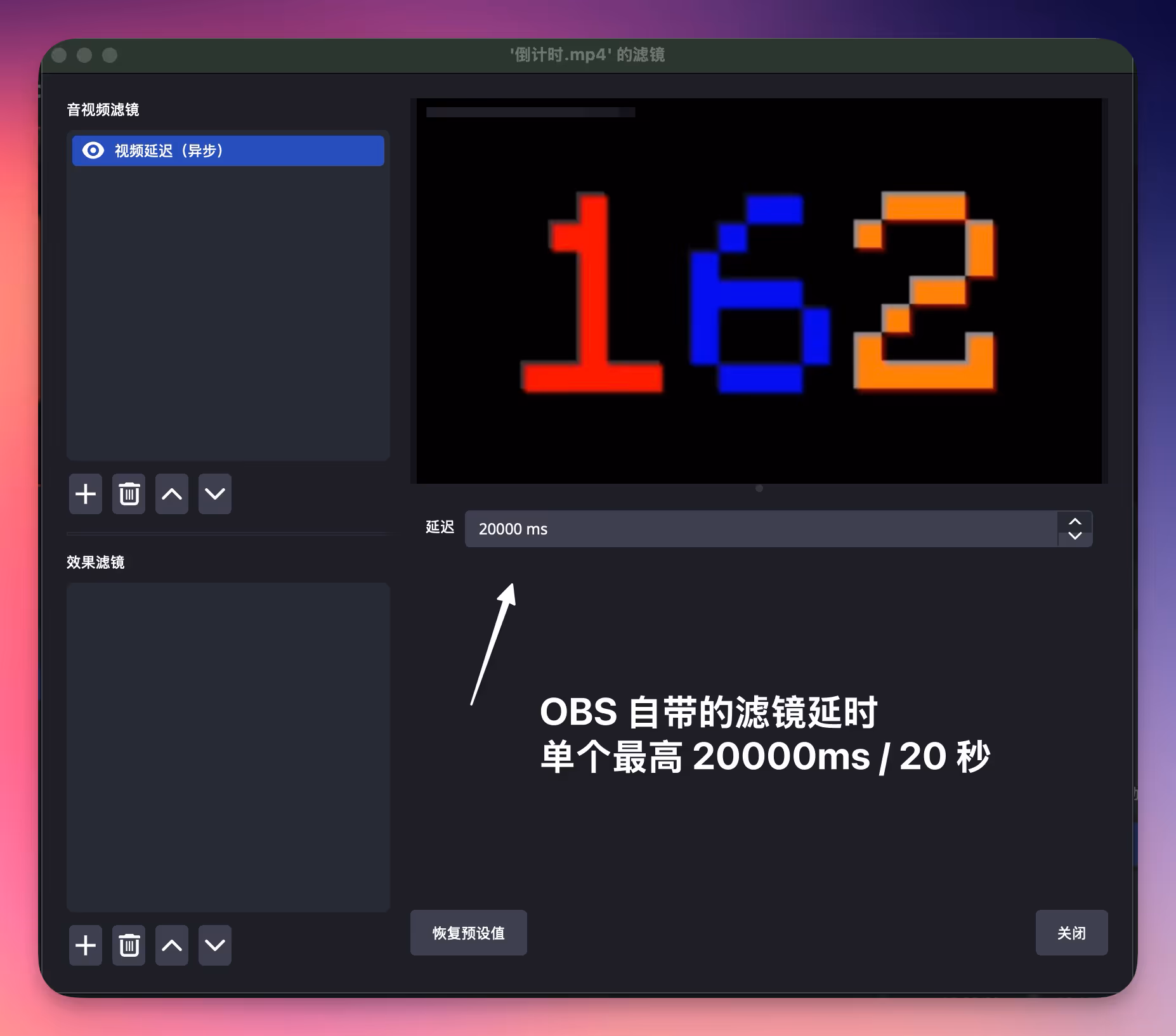1176x1036 pixels.
Task: Add a new effect filter with plus icon
Action: [x=86, y=945]
